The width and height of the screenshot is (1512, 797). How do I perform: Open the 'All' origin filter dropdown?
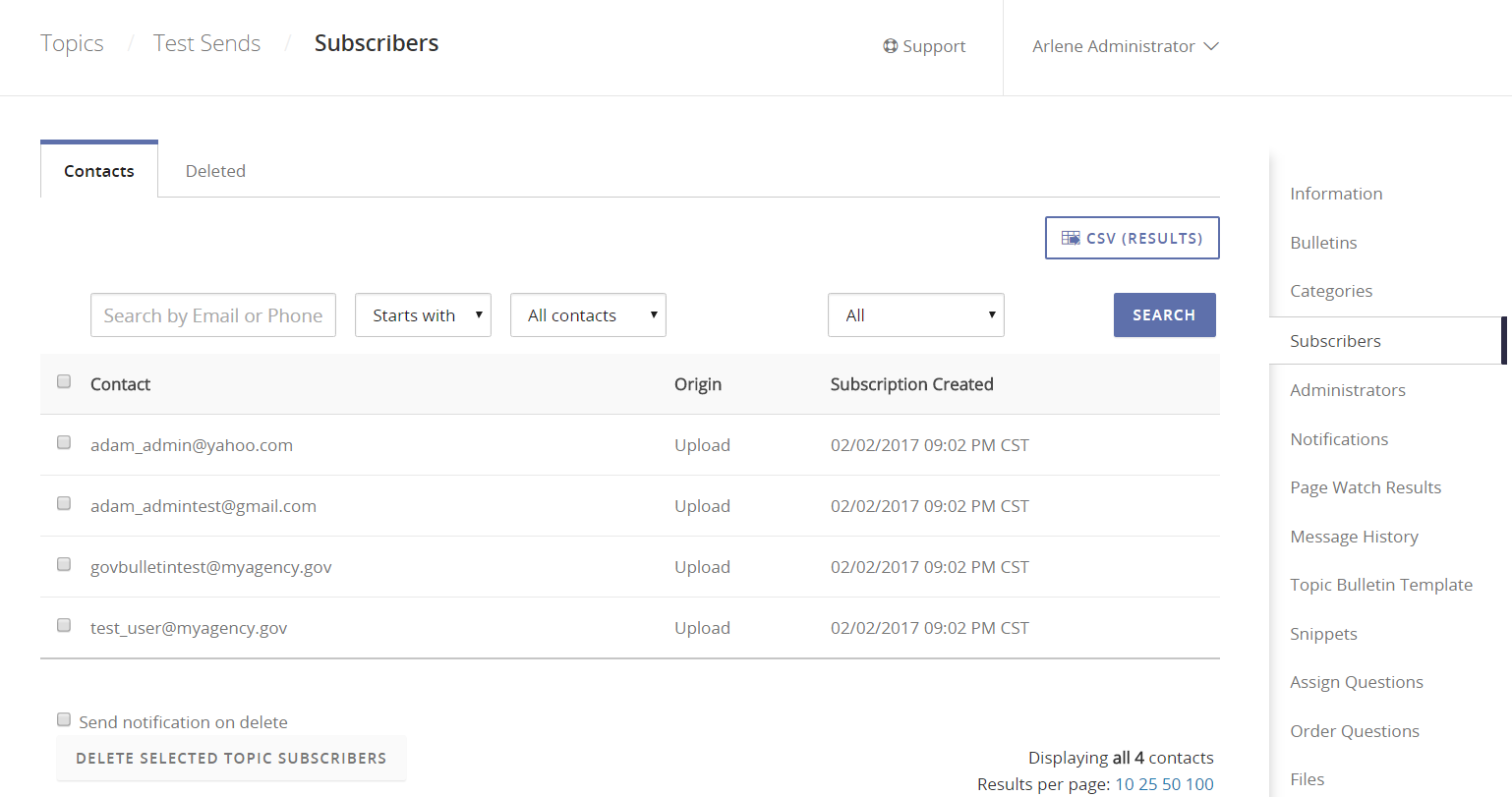pyautogui.click(x=915, y=315)
